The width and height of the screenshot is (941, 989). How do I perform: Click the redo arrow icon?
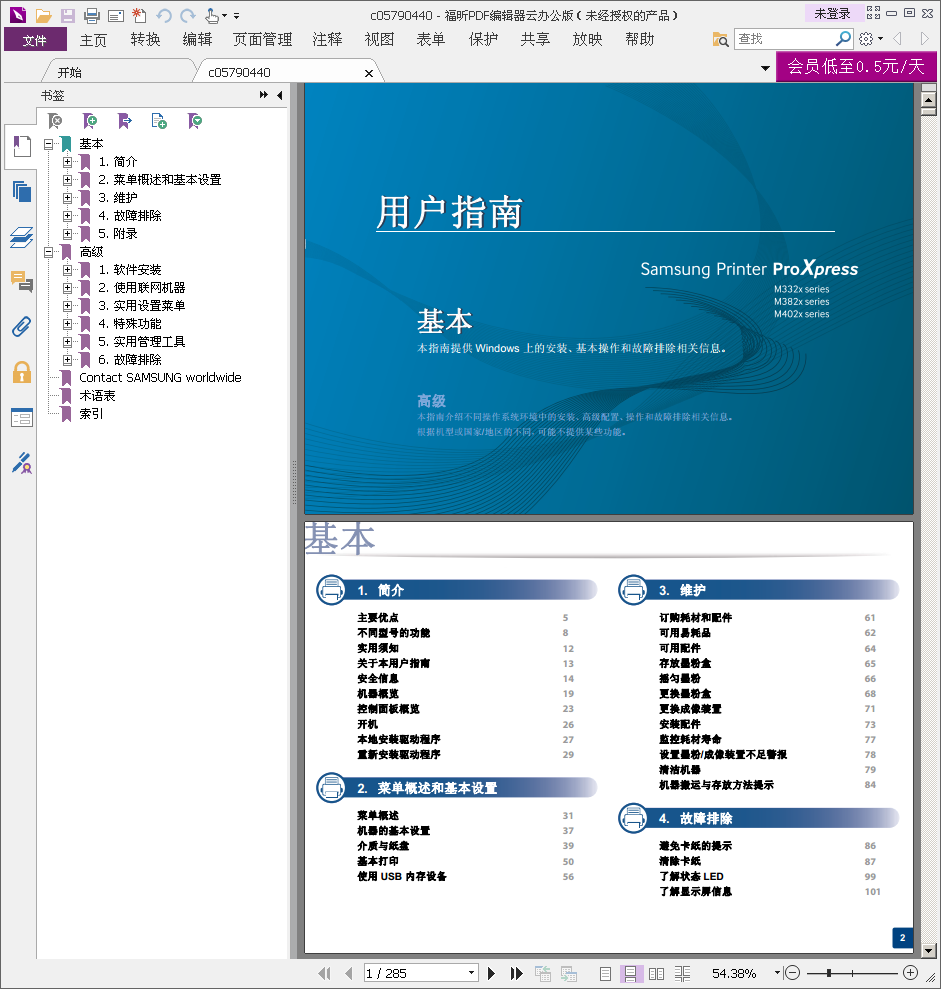[x=187, y=16]
